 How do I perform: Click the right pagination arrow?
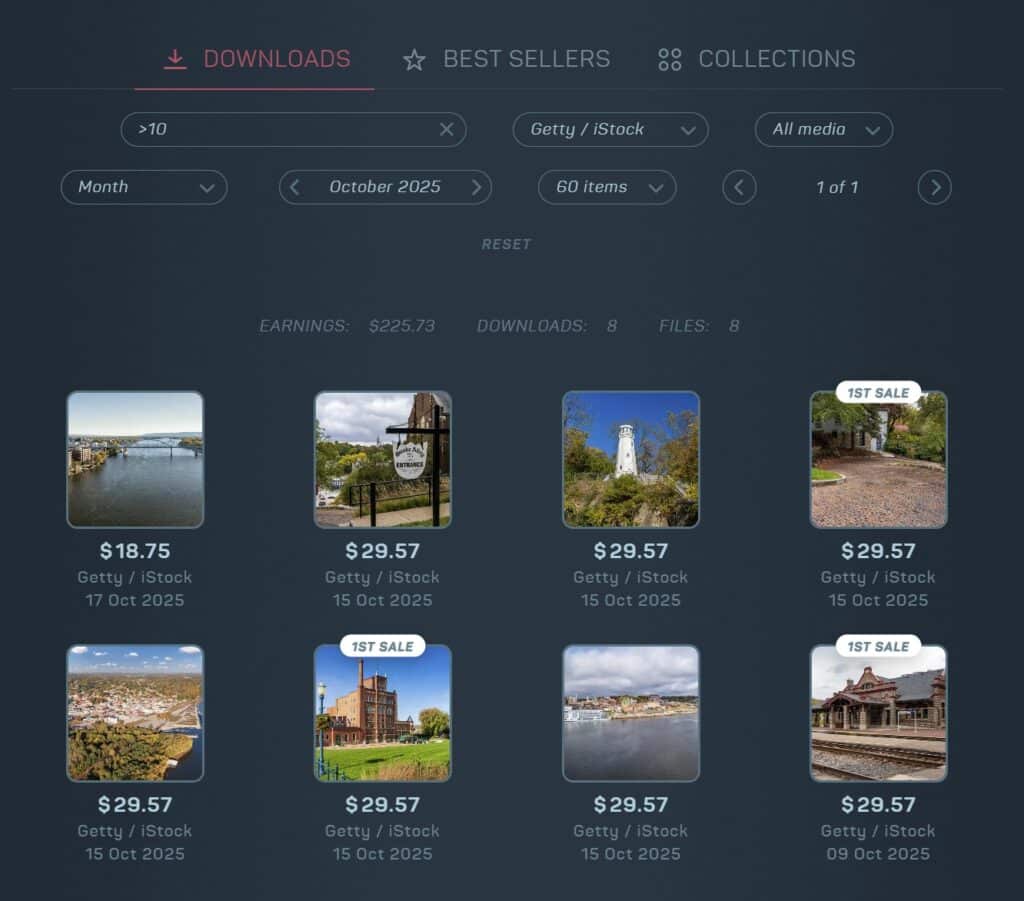tap(933, 187)
